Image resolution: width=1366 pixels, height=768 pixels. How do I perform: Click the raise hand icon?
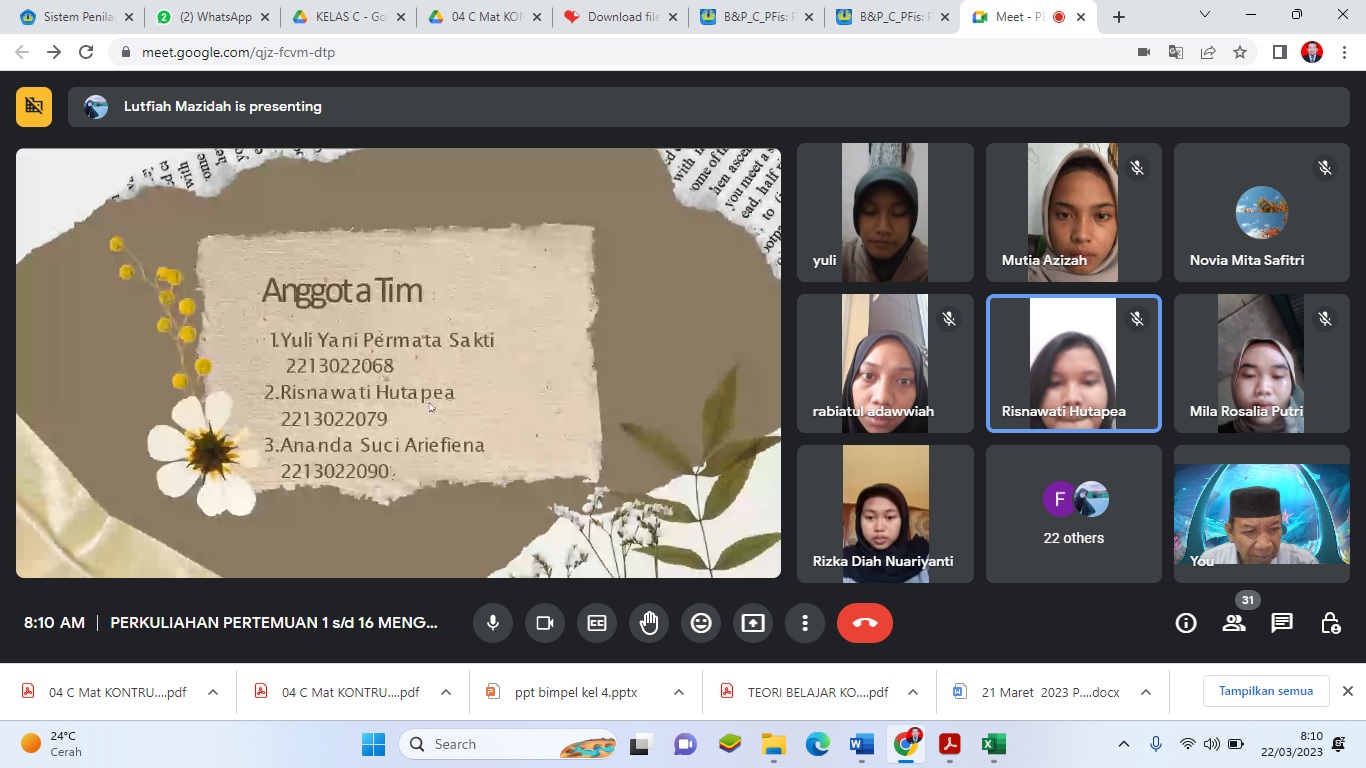[649, 623]
